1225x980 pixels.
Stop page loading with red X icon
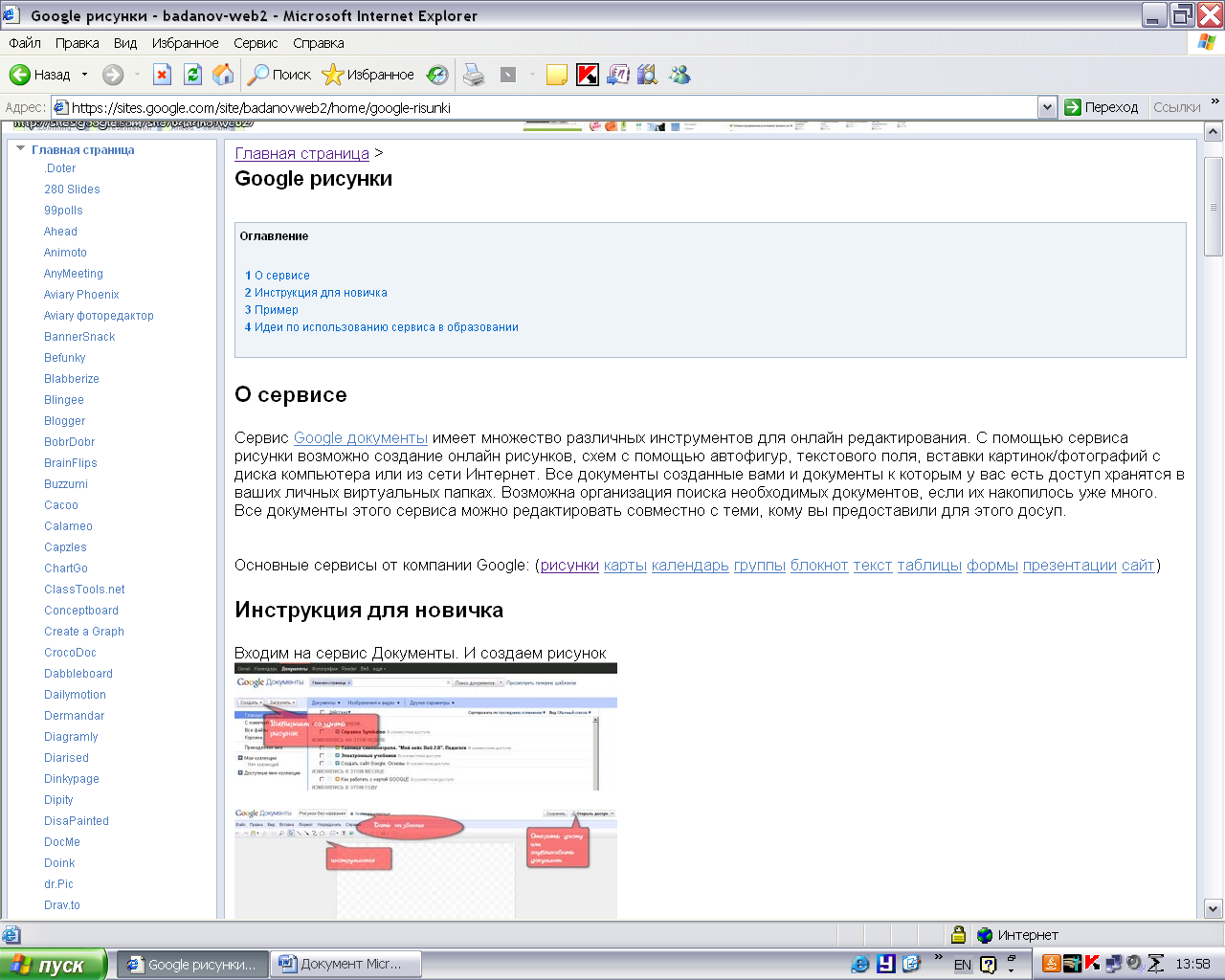coord(162,75)
